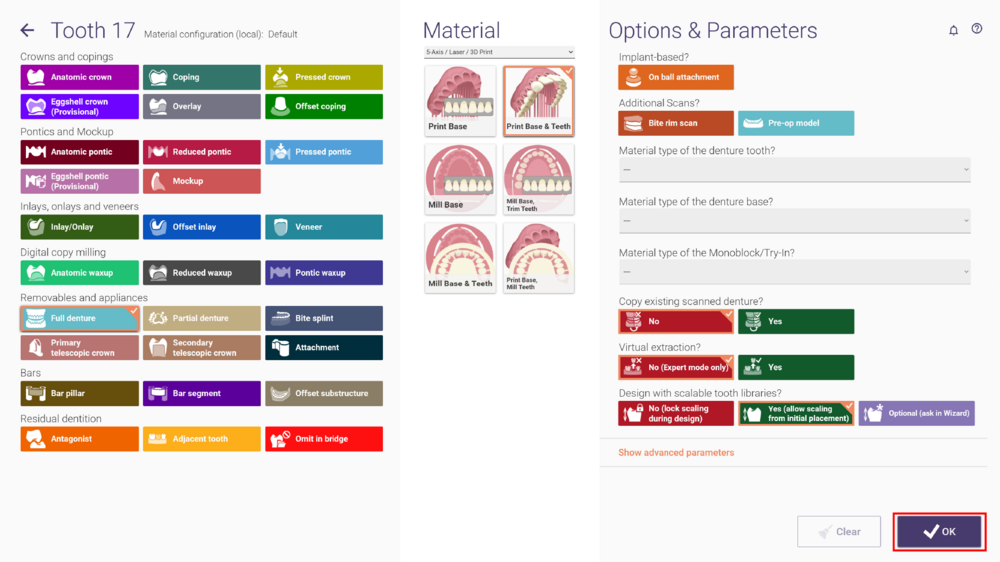
Task: Open the 5-Axis / Laser / 3D Print dropdown
Action: coord(499,52)
